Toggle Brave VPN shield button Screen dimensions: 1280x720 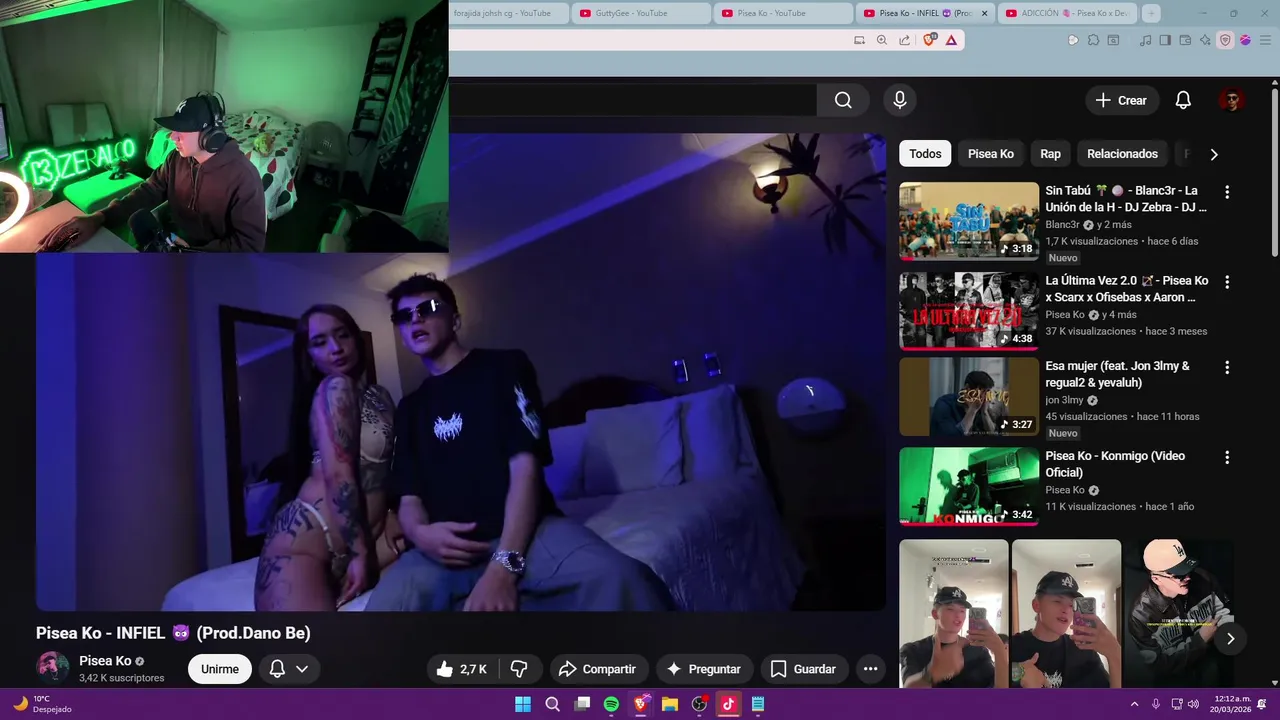click(1225, 40)
